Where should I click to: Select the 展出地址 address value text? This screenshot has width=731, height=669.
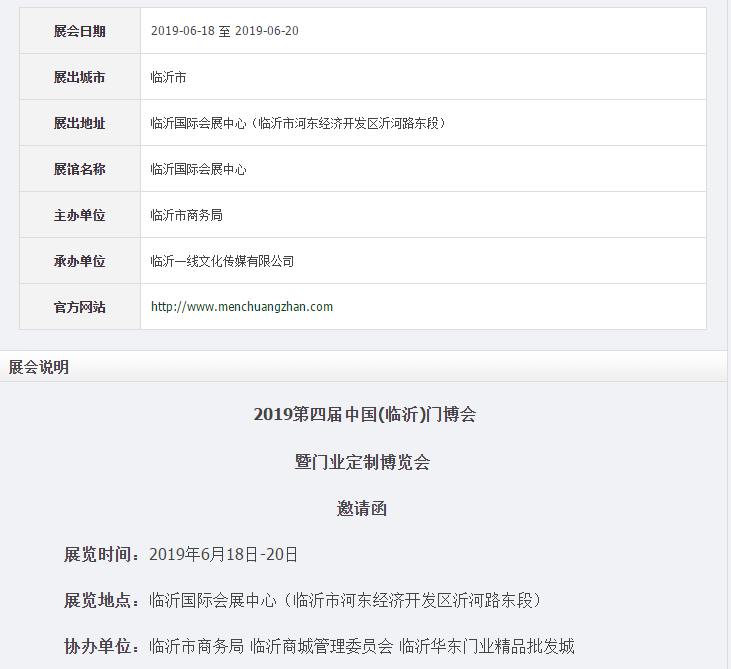[x=299, y=123]
